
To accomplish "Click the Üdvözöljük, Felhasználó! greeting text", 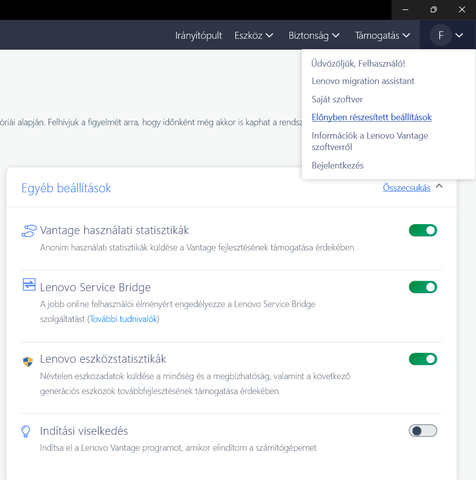I will click(x=358, y=63).
